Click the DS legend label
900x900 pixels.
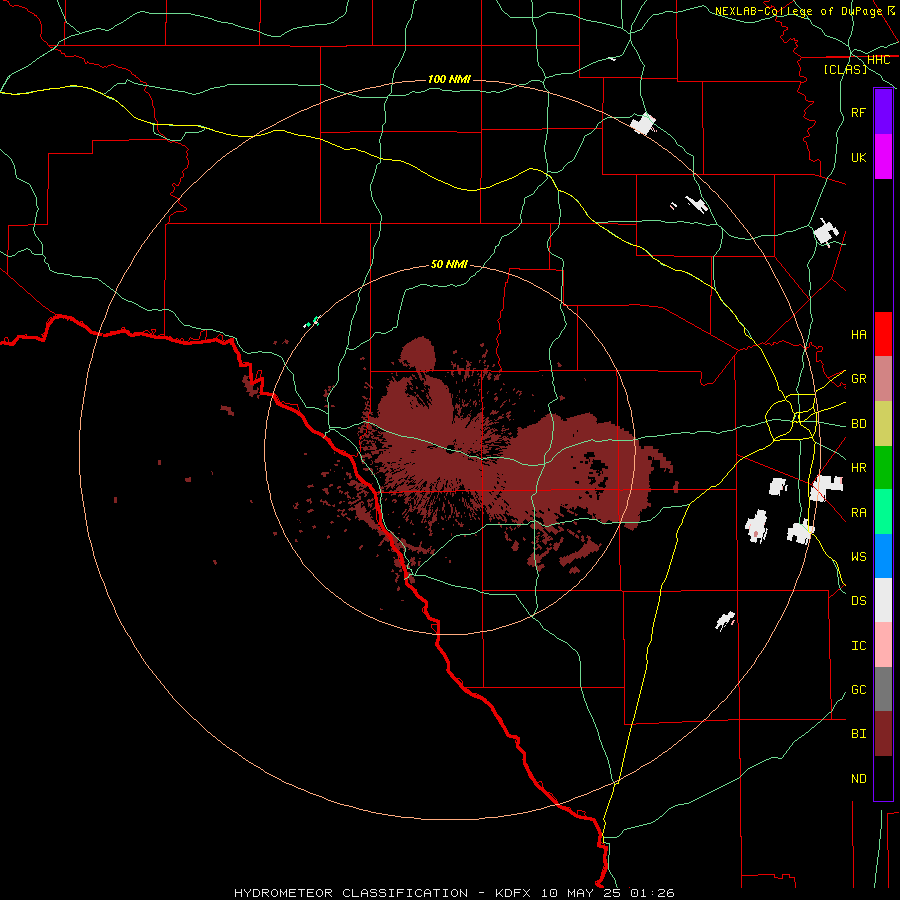pos(858,601)
